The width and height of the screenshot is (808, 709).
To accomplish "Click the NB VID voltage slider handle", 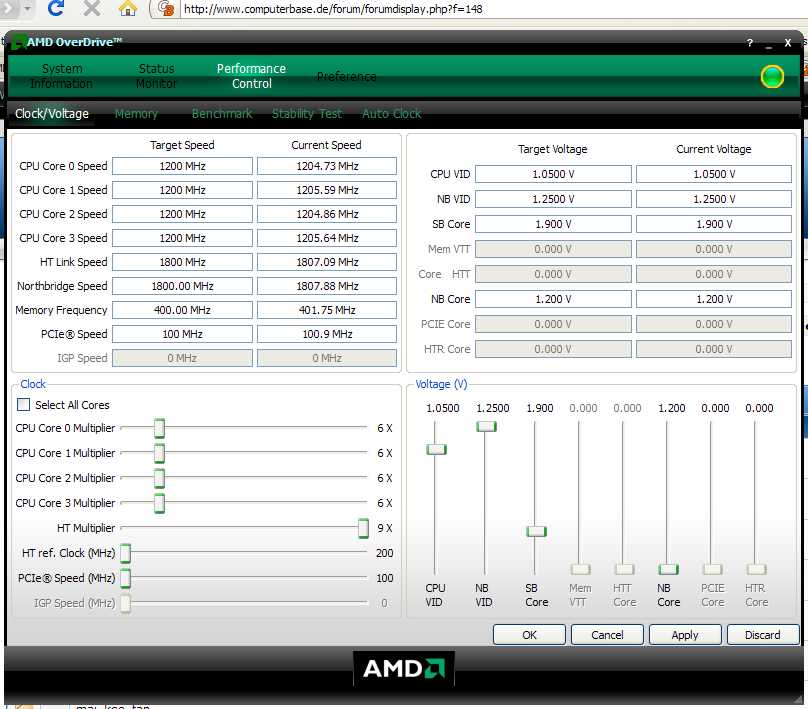I will coord(486,427).
